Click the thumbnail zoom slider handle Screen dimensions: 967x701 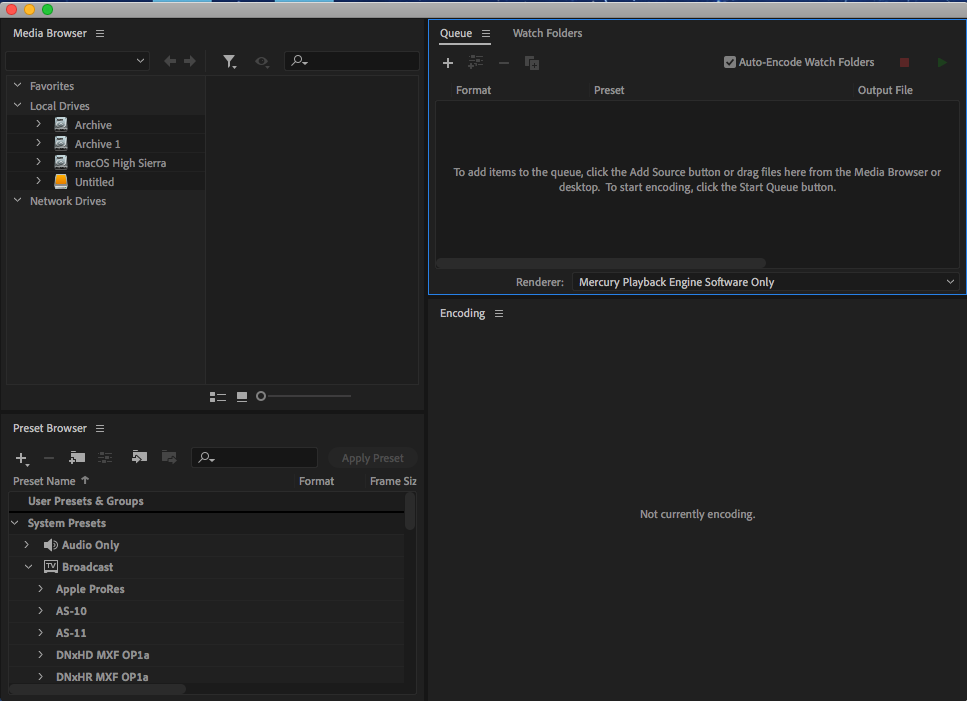click(x=261, y=396)
